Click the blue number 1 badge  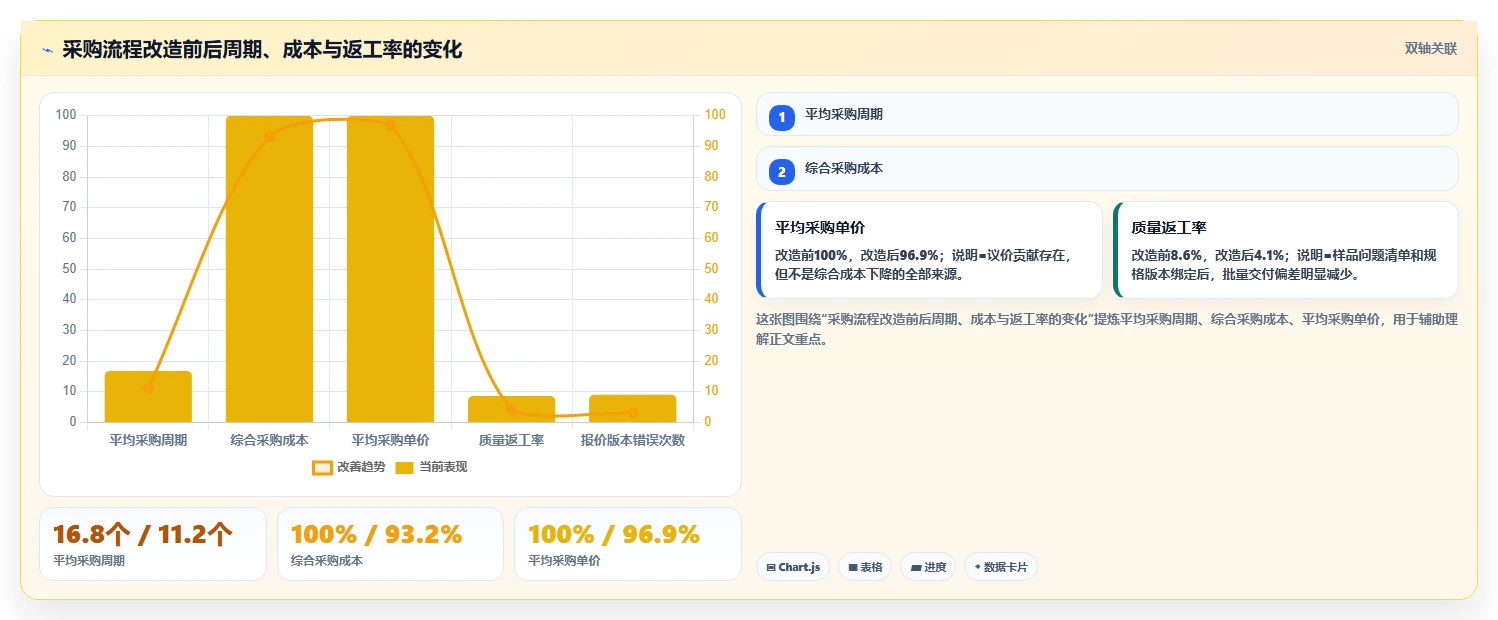pos(782,117)
